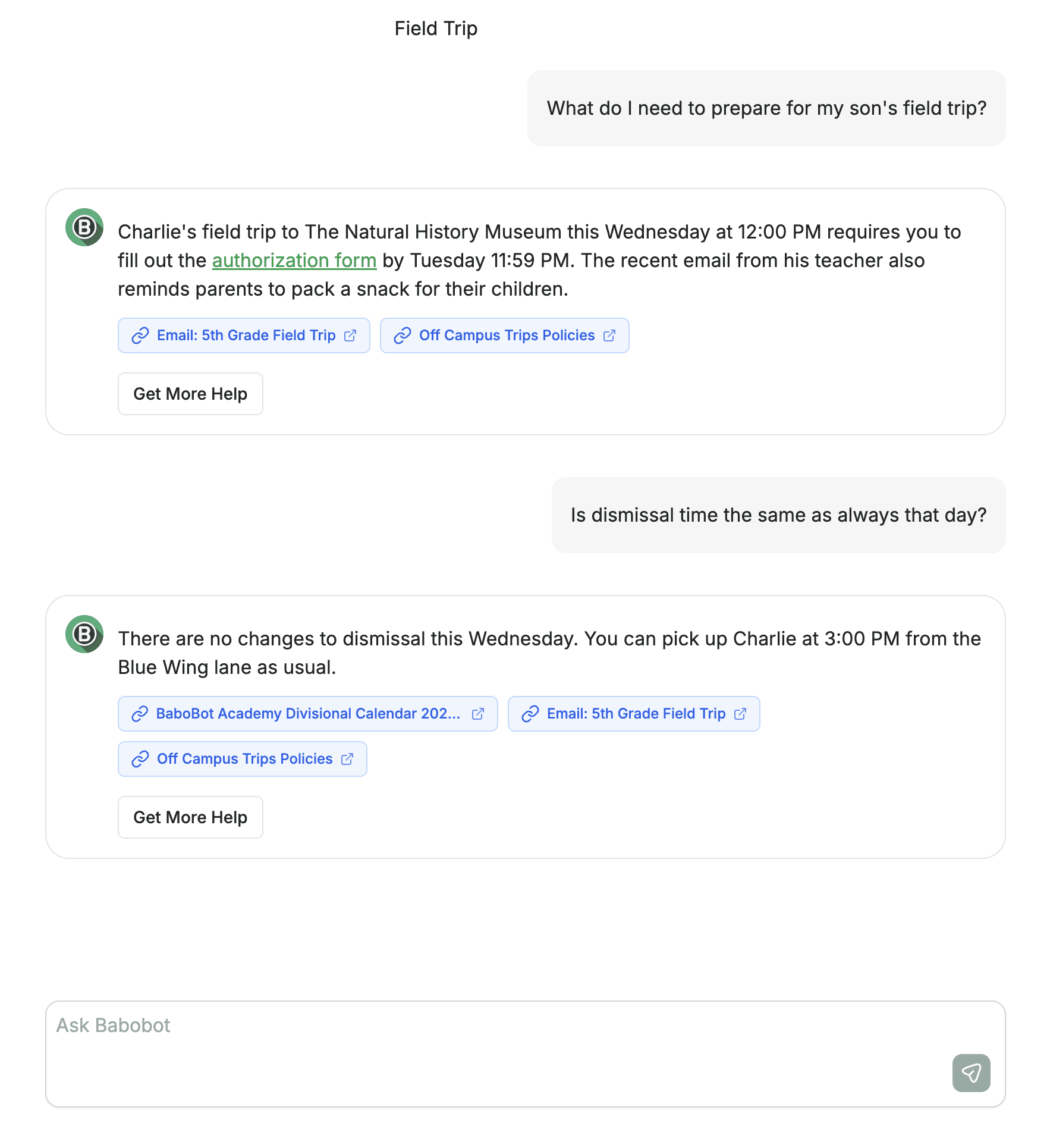Screen dimensions: 1050x1148
Task: Open Email: 5th Grade Field Trip in second reply
Action: 636,714
